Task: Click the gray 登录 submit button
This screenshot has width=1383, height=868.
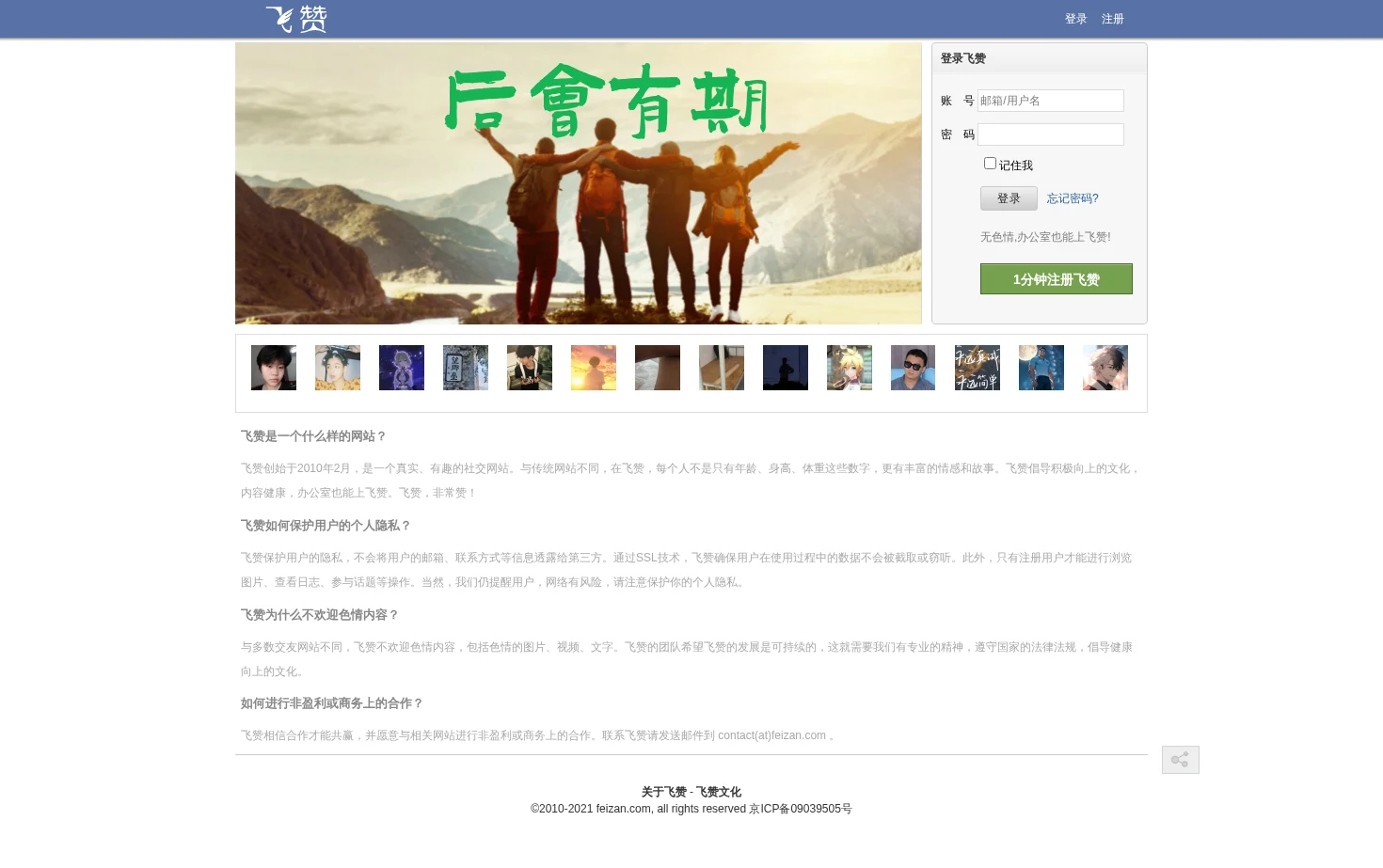Action: (1009, 198)
